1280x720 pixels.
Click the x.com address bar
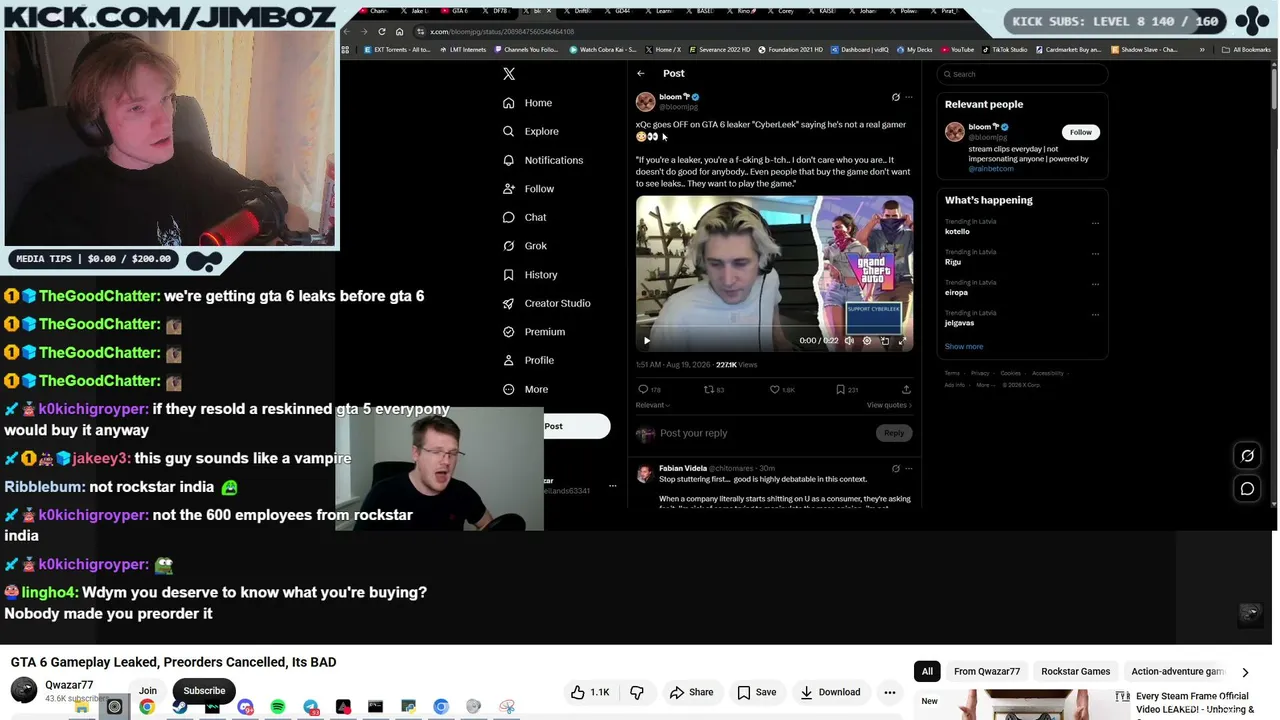(x=700, y=32)
